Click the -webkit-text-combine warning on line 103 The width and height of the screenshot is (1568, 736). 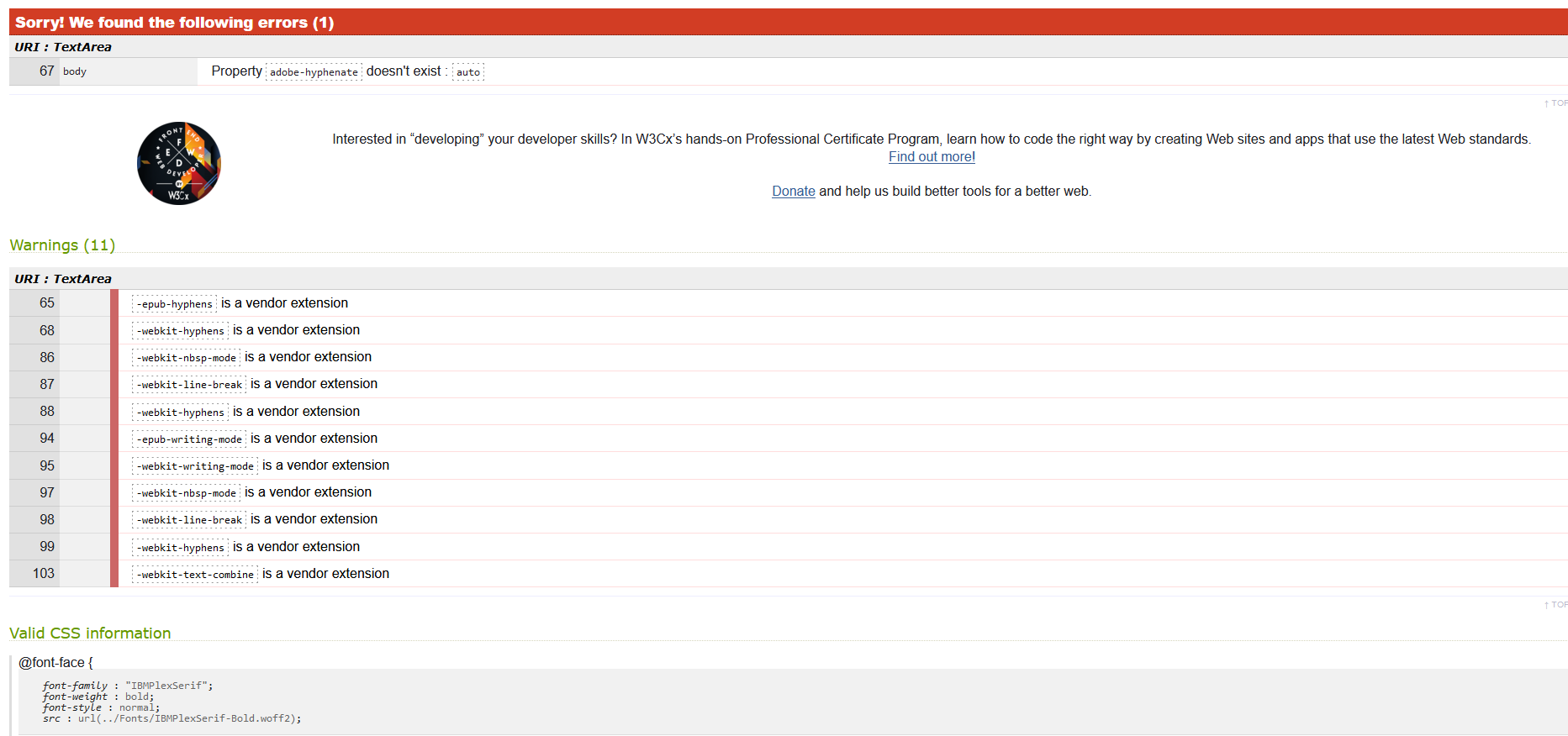tap(195, 575)
